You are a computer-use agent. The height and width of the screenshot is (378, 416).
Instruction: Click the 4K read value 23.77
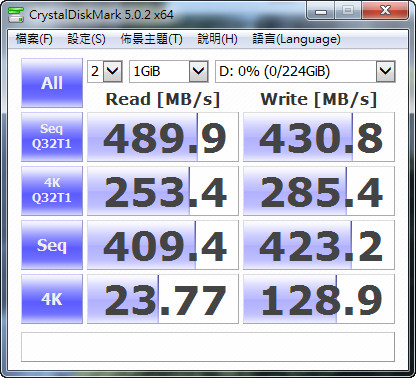tap(163, 299)
